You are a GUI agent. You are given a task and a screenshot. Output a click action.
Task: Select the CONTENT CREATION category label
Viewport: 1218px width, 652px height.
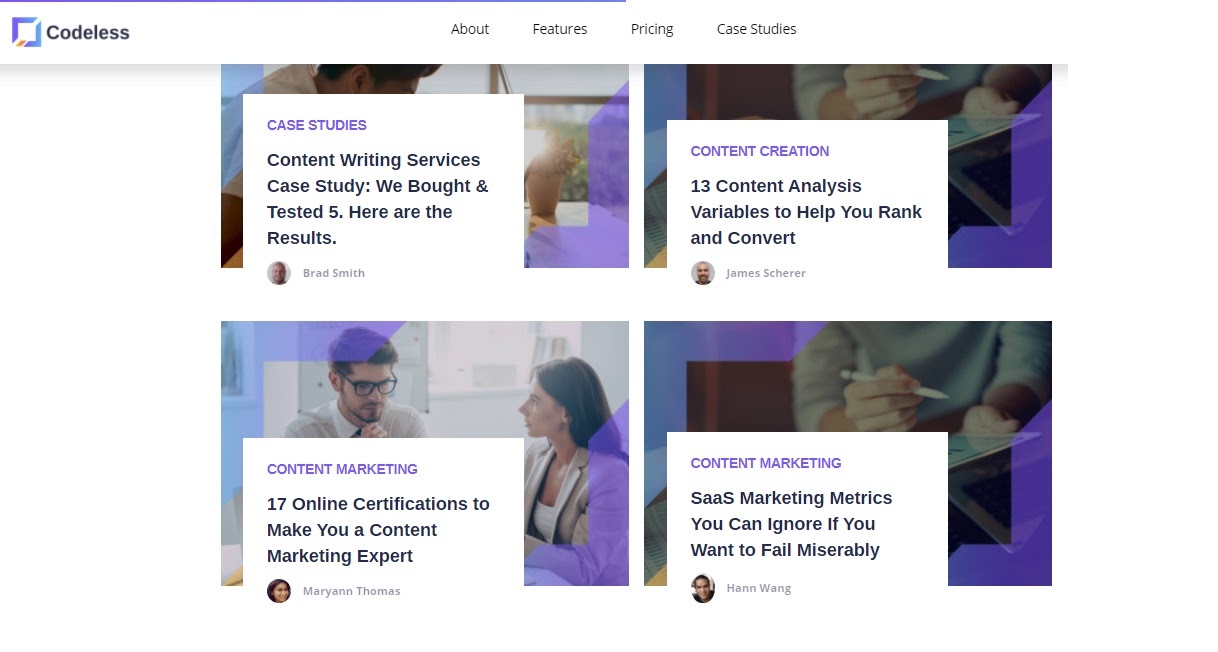760,151
